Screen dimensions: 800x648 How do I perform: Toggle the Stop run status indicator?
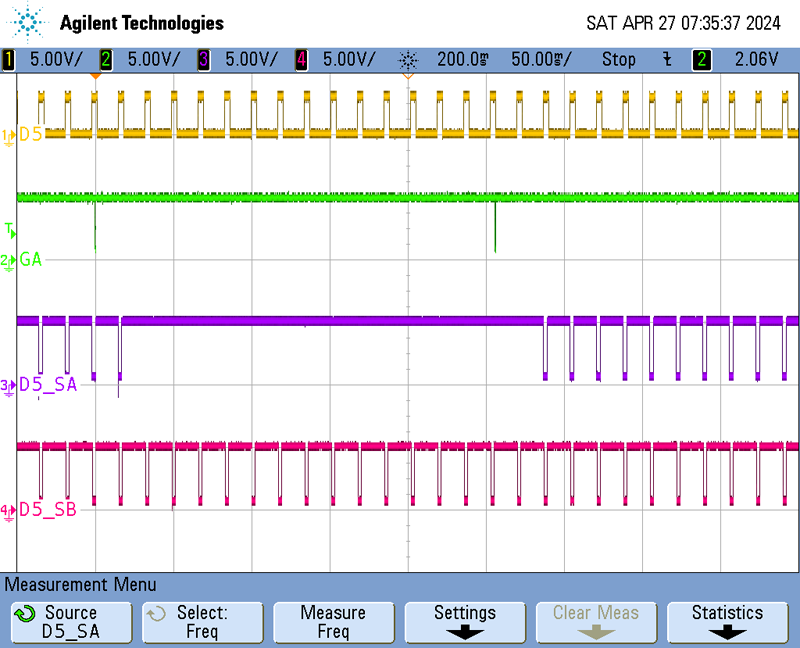[618, 60]
